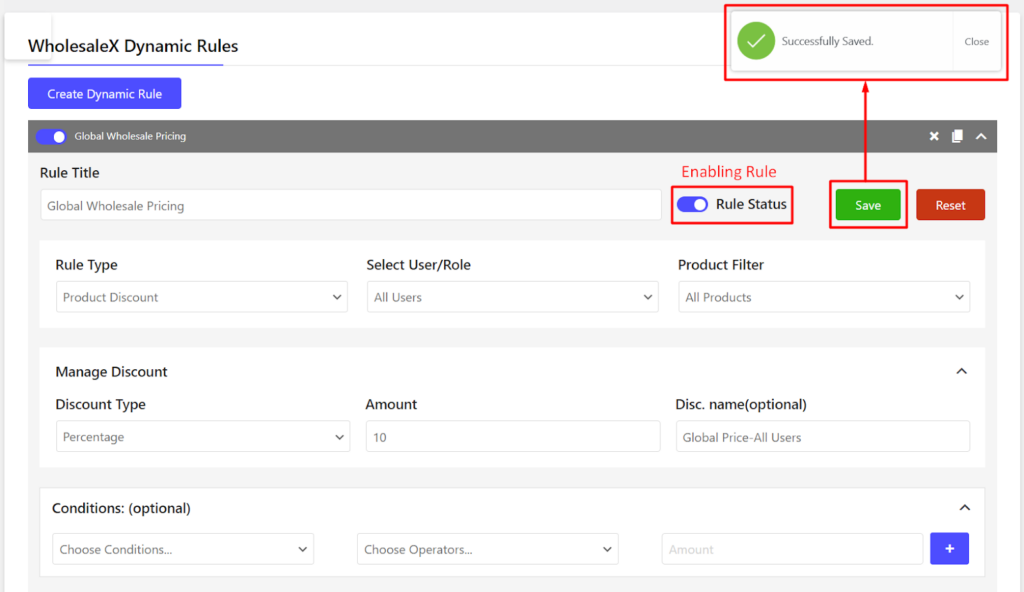Collapse the Conditions (optional) section

(965, 508)
